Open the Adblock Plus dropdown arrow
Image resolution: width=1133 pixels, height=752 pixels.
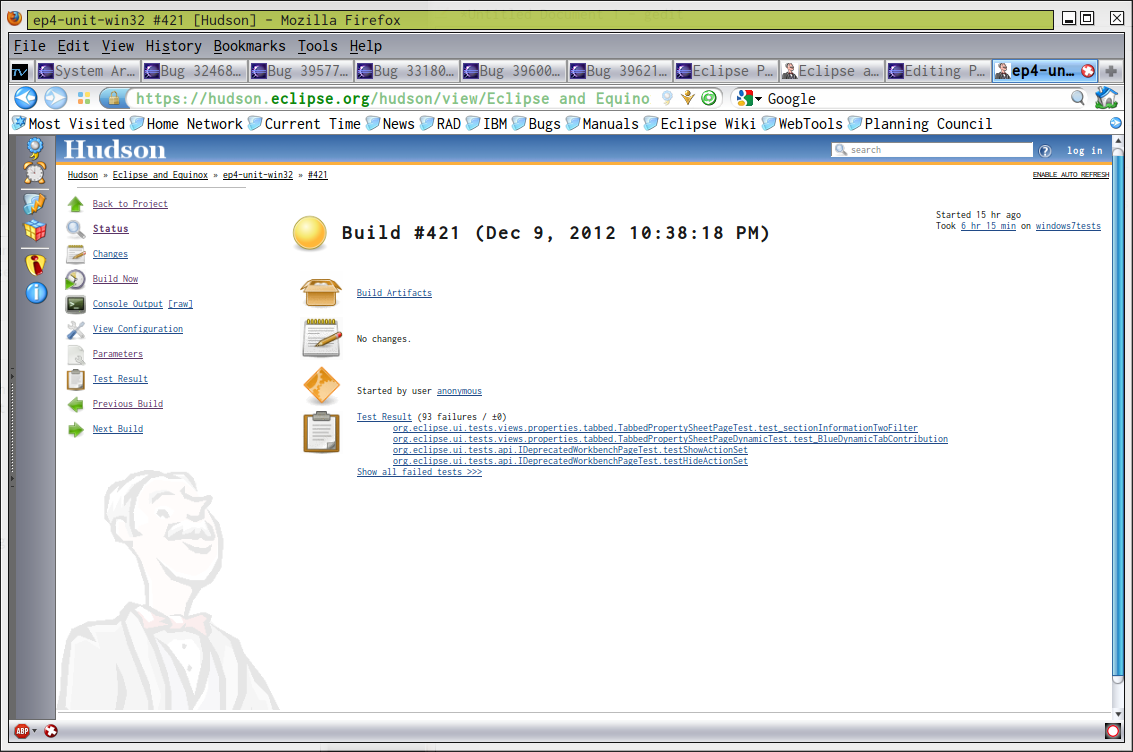[34, 731]
